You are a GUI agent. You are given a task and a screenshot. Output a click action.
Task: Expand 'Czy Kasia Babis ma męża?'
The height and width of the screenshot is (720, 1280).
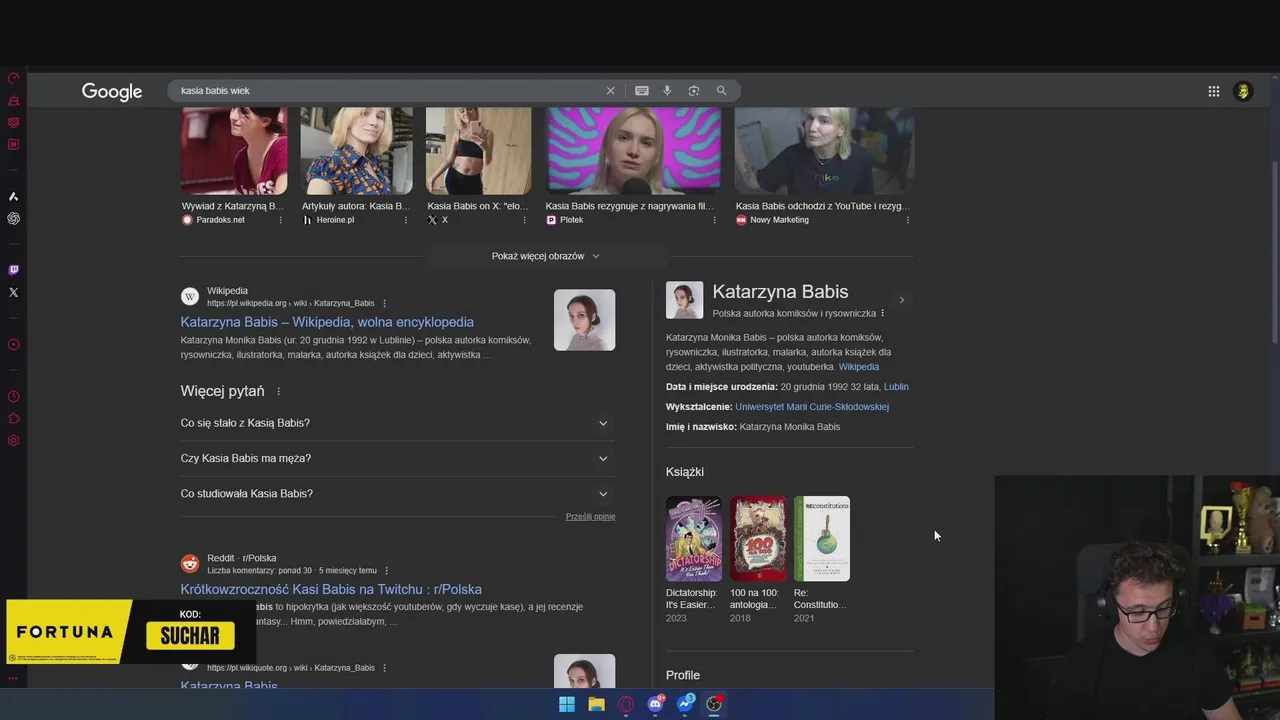[397, 458]
